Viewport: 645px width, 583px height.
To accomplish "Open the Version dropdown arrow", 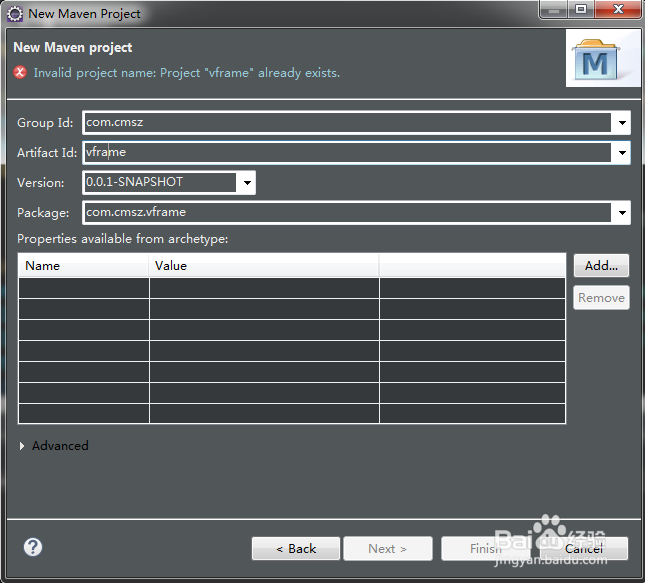I will 247,183.
